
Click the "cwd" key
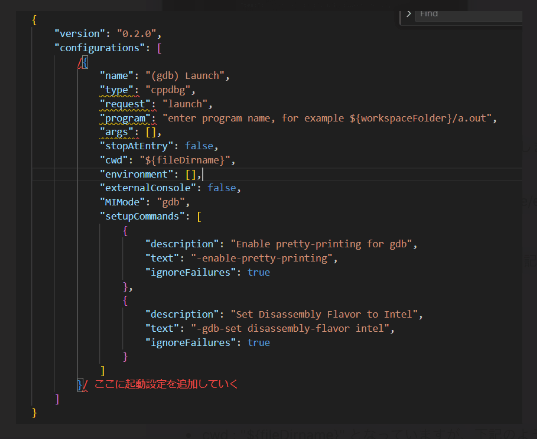[114, 160]
